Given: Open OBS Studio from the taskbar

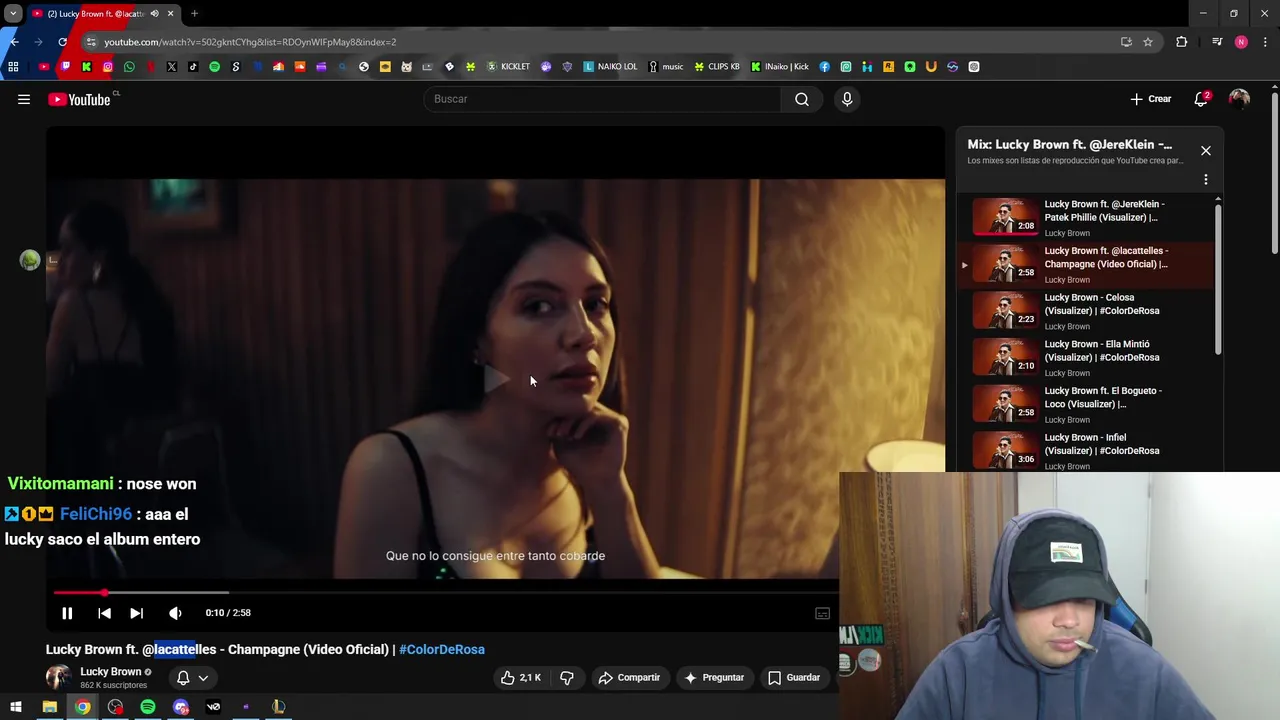Looking at the screenshot, I should (115, 707).
